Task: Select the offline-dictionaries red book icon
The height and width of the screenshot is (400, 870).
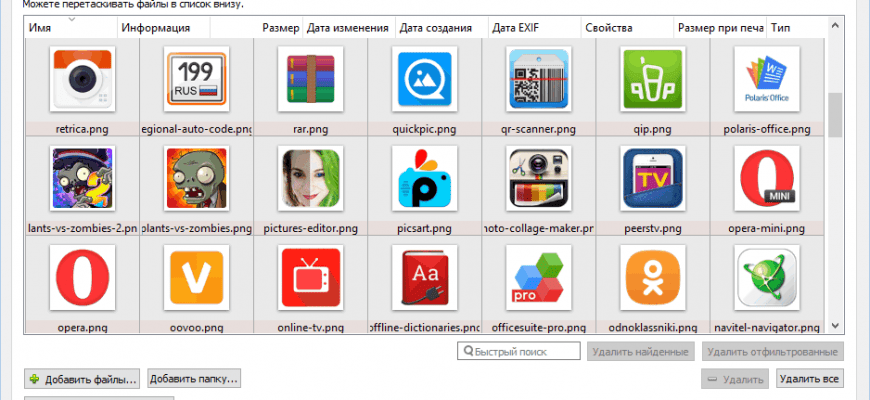Action: click(x=424, y=277)
